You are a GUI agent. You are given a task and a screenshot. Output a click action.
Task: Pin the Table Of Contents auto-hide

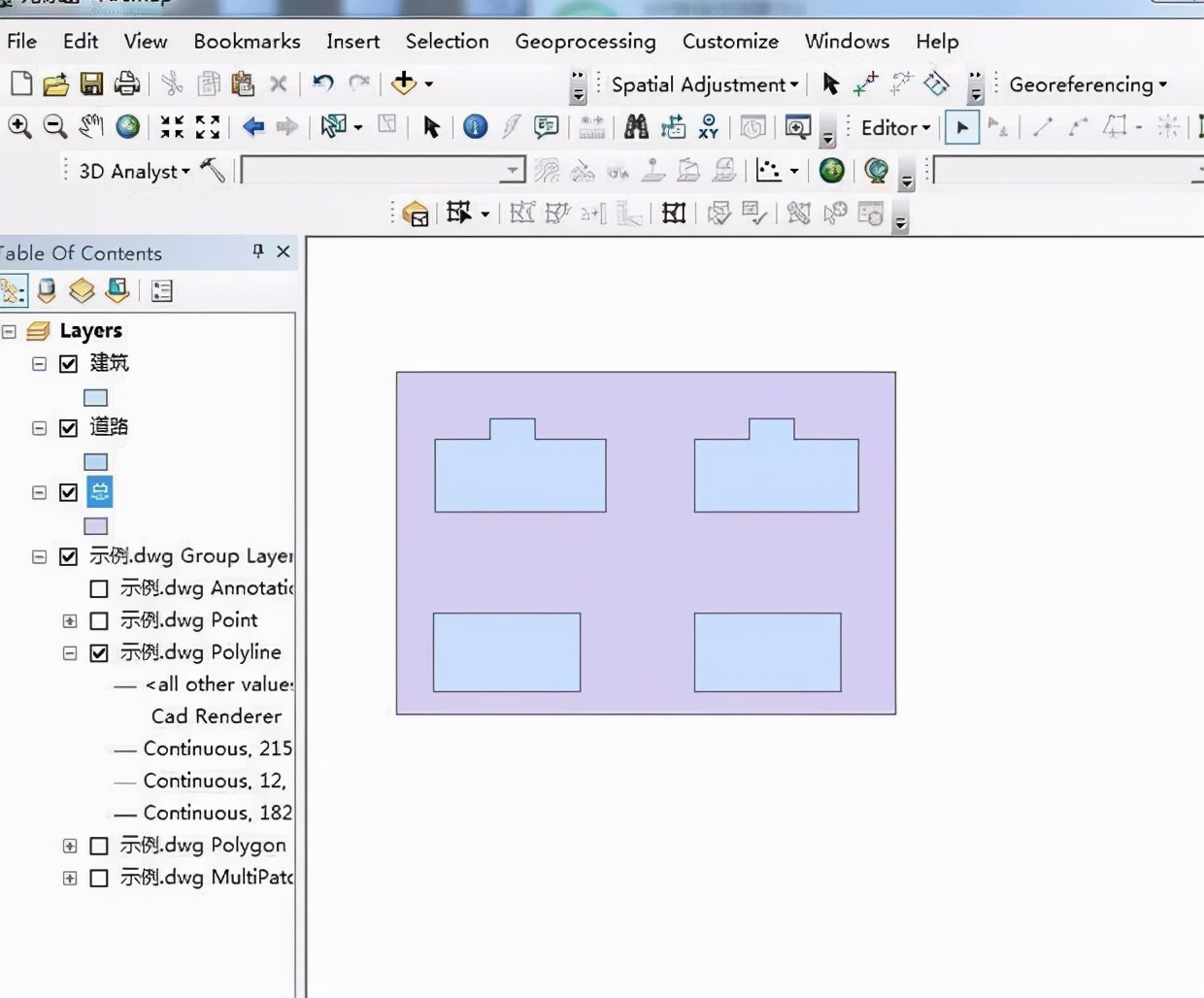pyautogui.click(x=258, y=251)
